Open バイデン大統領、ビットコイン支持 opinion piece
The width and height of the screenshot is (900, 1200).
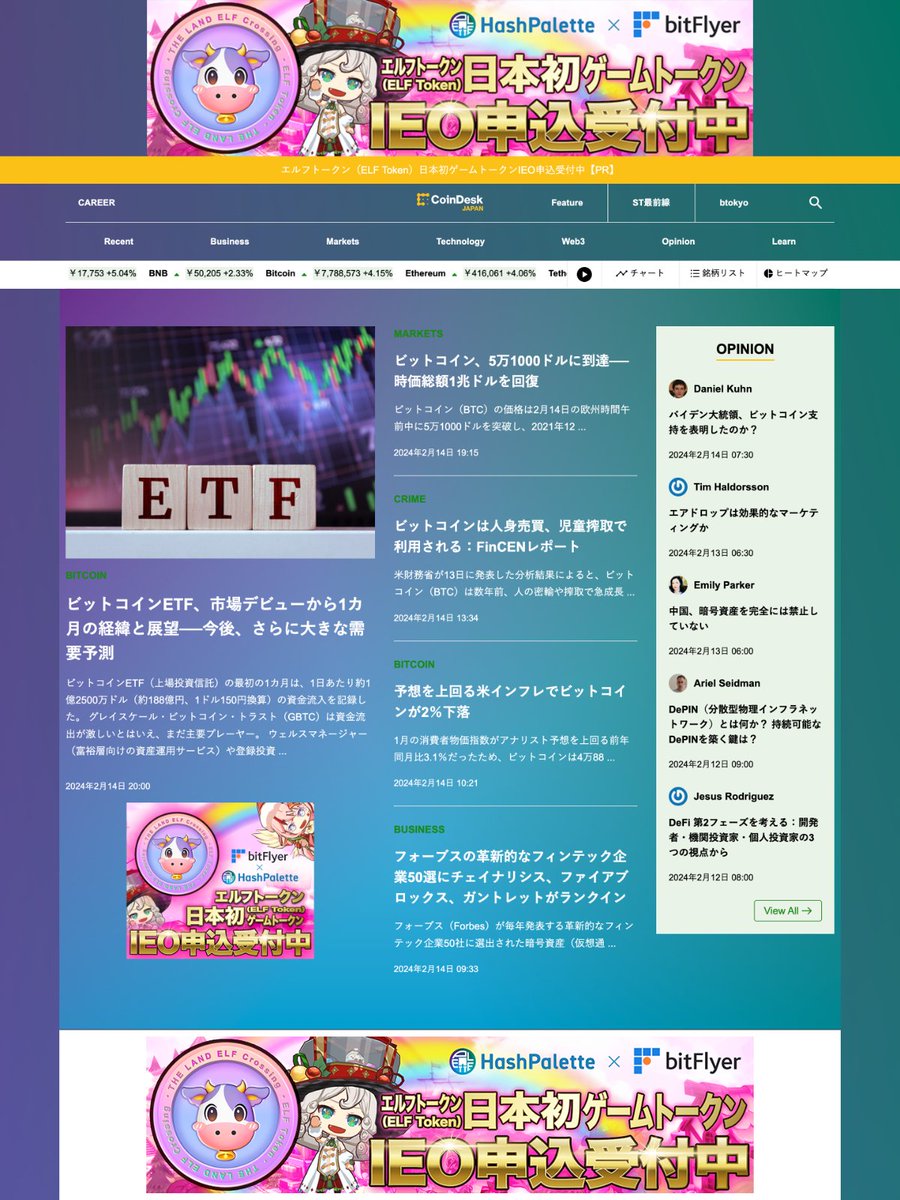click(x=744, y=422)
